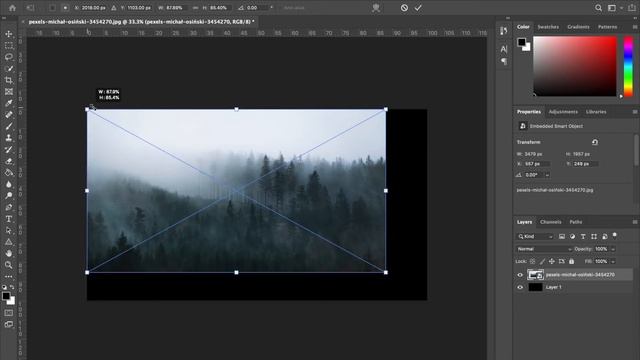
Task: Toggle lock all padlock icon
Action: 571,261
